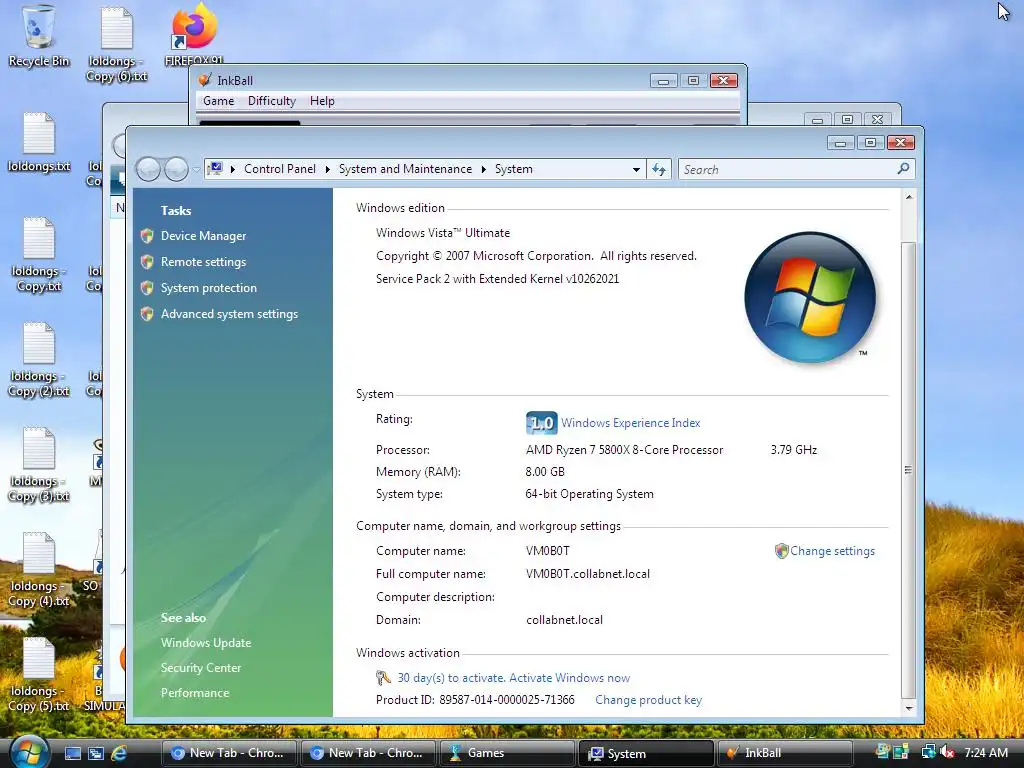This screenshot has height=768, width=1024.
Task: Select System and Maintenance breadcrumb
Action: (x=405, y=169)
